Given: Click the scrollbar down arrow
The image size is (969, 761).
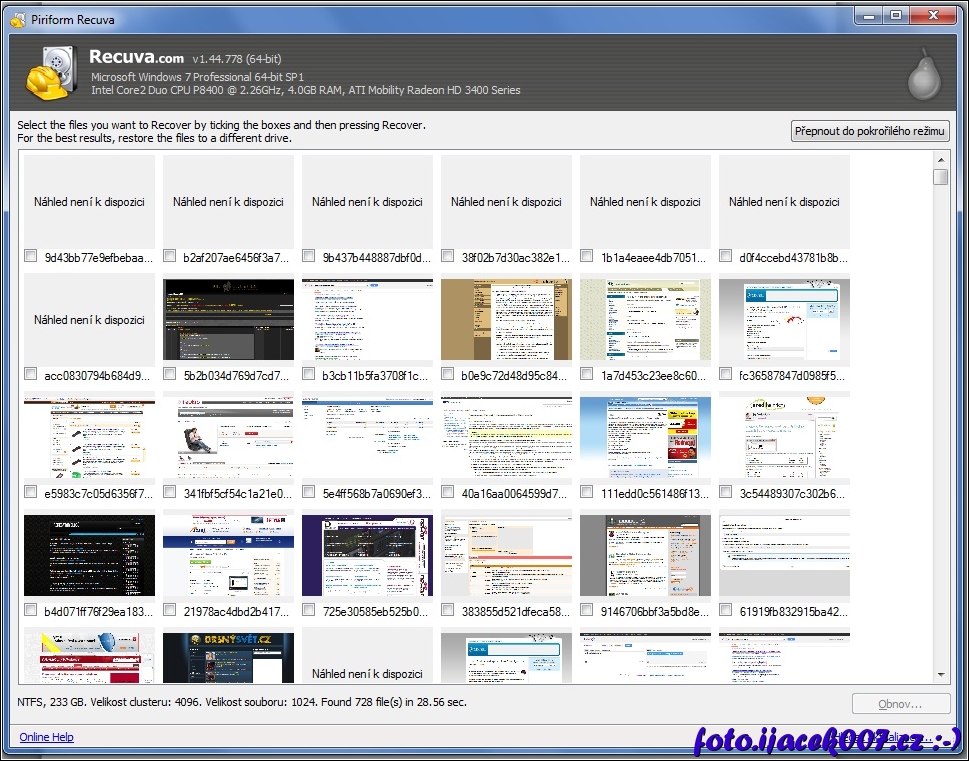Looking at the screenshot, I should tap(940, 675).
